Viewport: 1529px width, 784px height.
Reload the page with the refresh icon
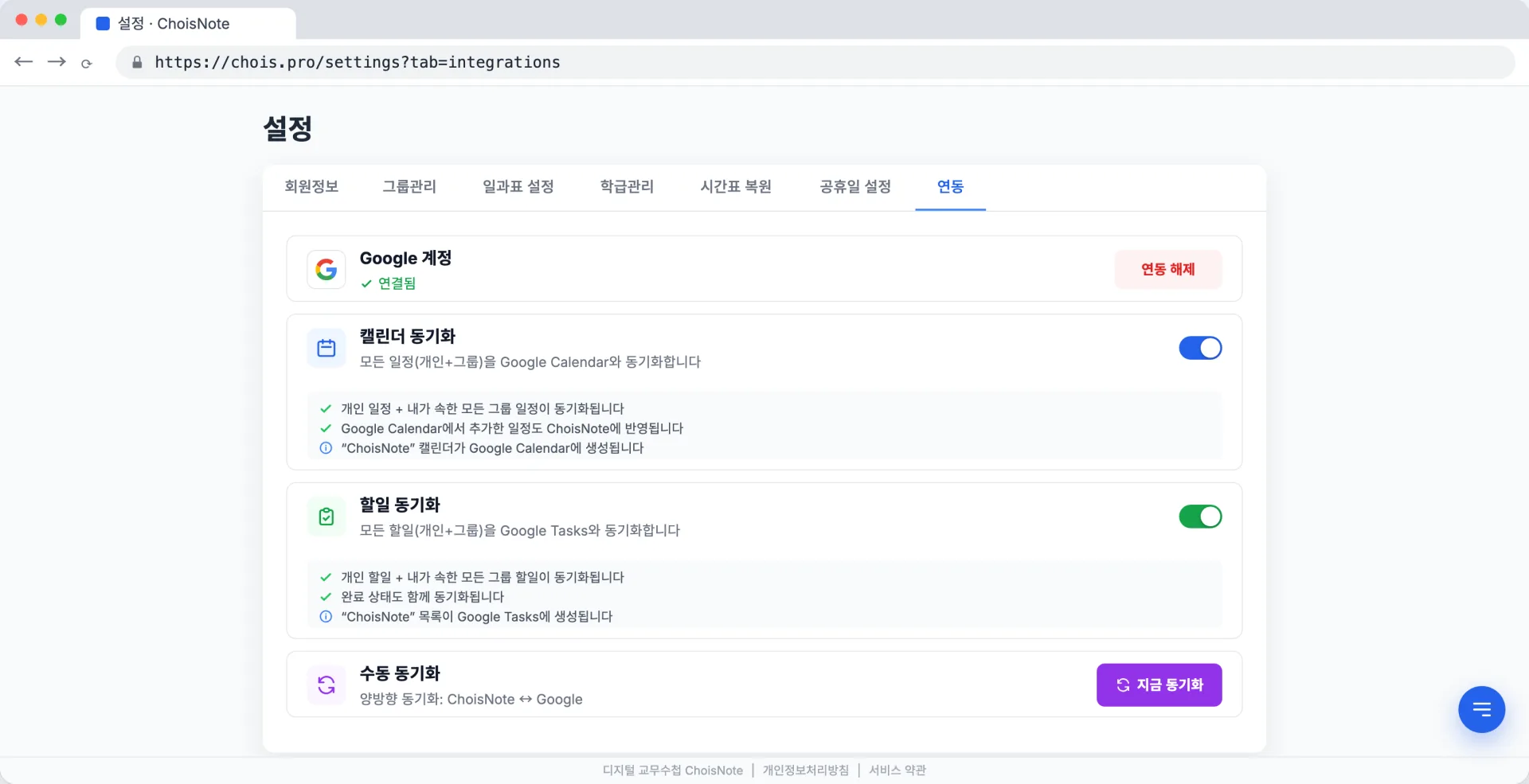87,63
